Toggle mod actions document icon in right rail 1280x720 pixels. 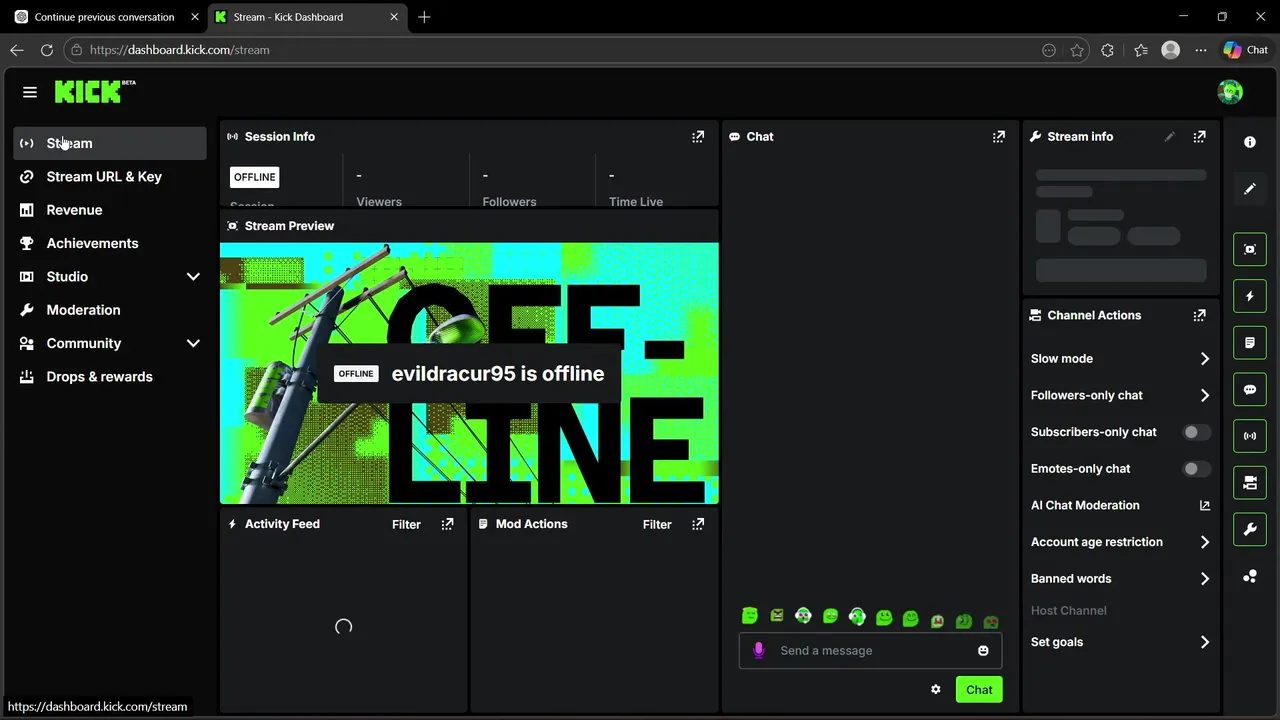click(x=1250, y=343)
